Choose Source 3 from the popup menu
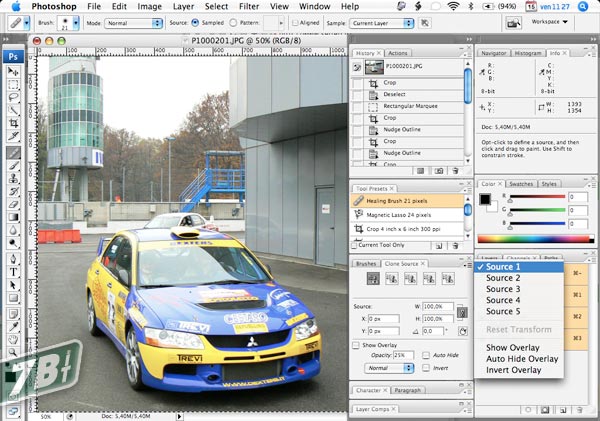 (x=503, y=289)
